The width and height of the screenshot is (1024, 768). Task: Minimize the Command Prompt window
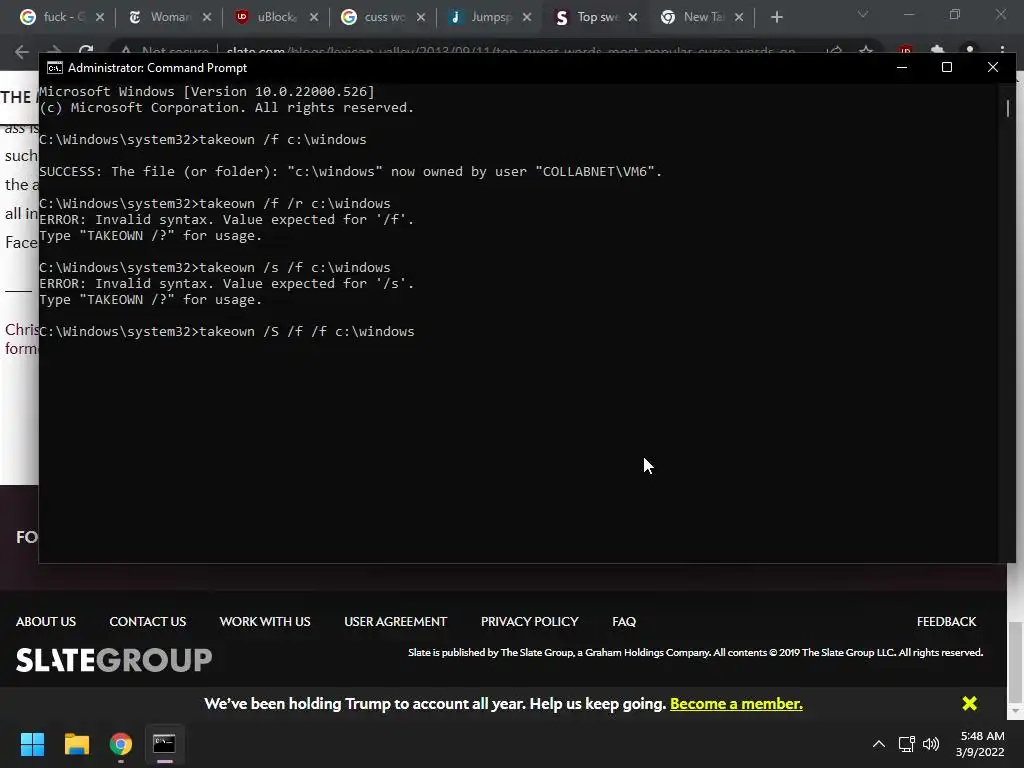902,67
